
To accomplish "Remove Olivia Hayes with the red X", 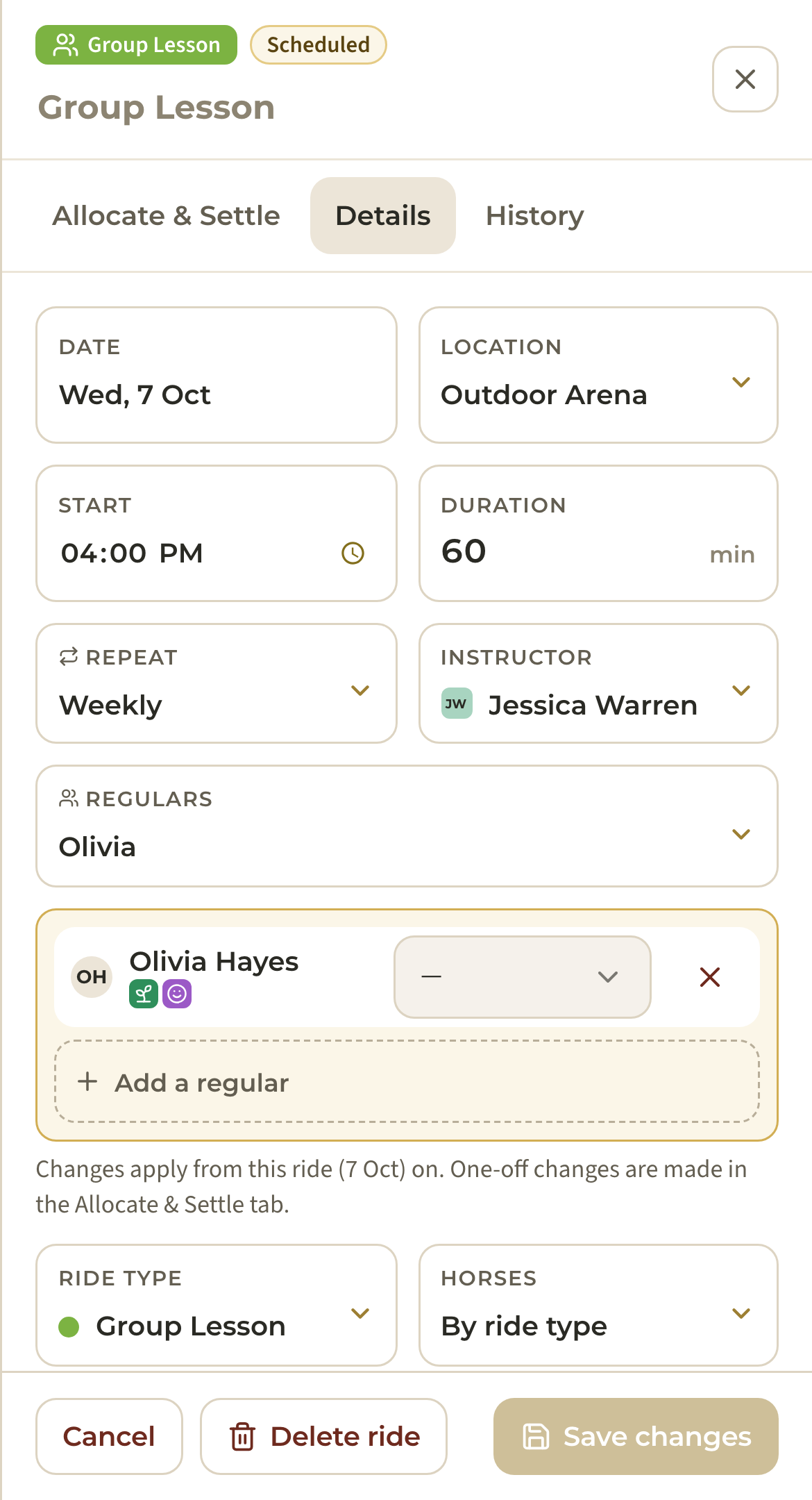I will pos(710,977).
